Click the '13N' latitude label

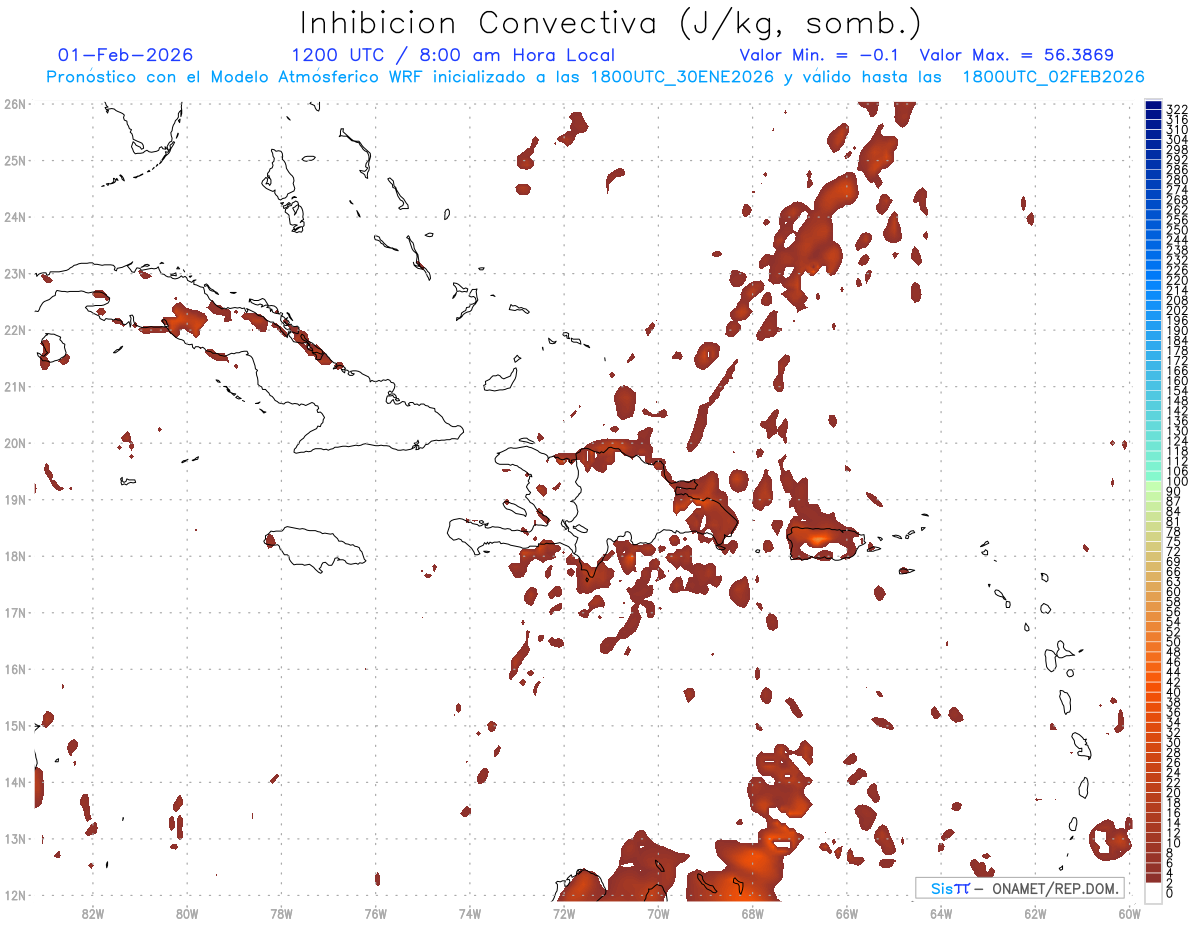14,838
